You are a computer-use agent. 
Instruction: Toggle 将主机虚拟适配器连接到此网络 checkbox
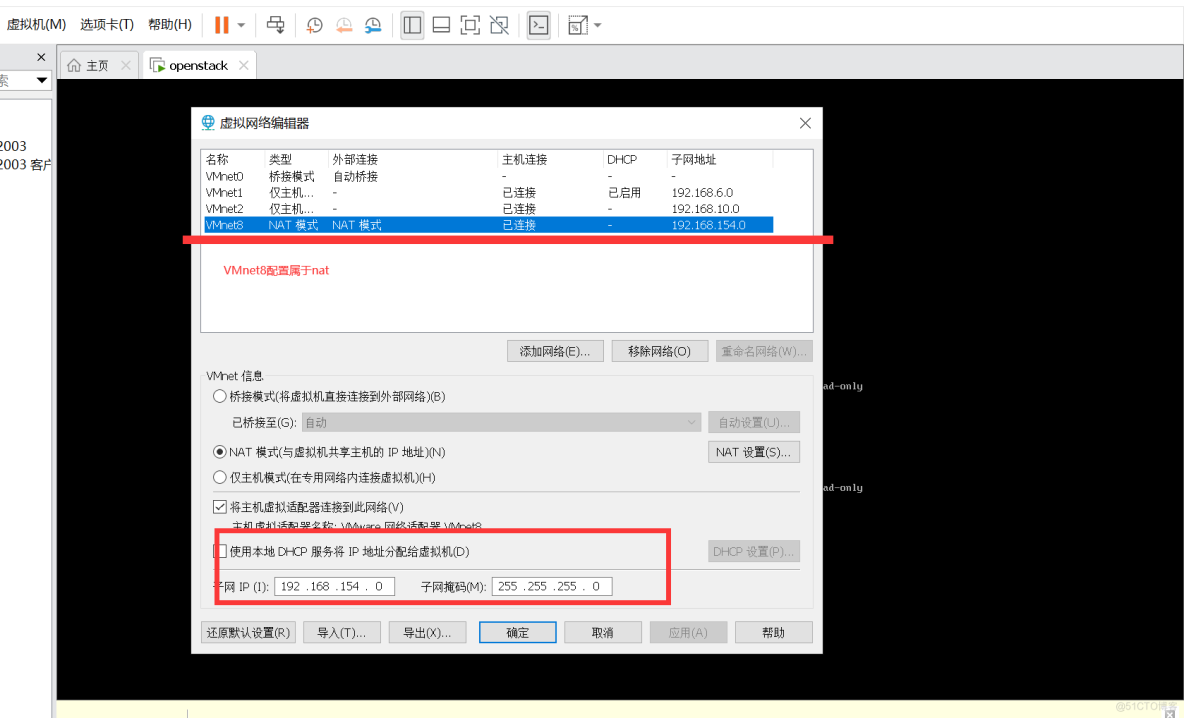pyautogui.click(x=220, y=507)
